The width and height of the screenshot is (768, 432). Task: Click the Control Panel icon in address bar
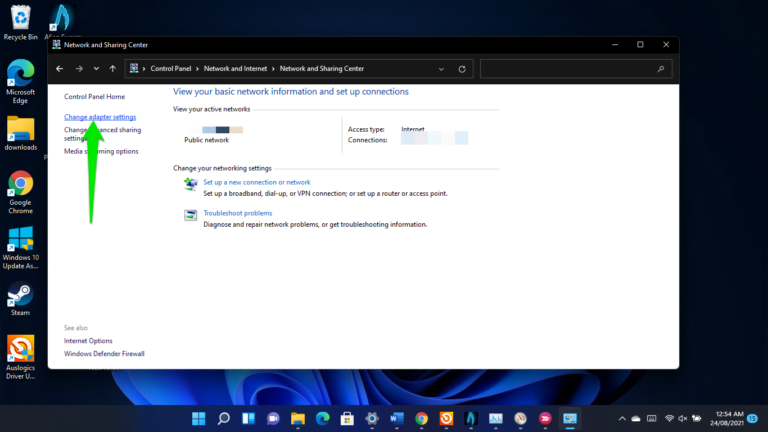[x=134, y=69]
